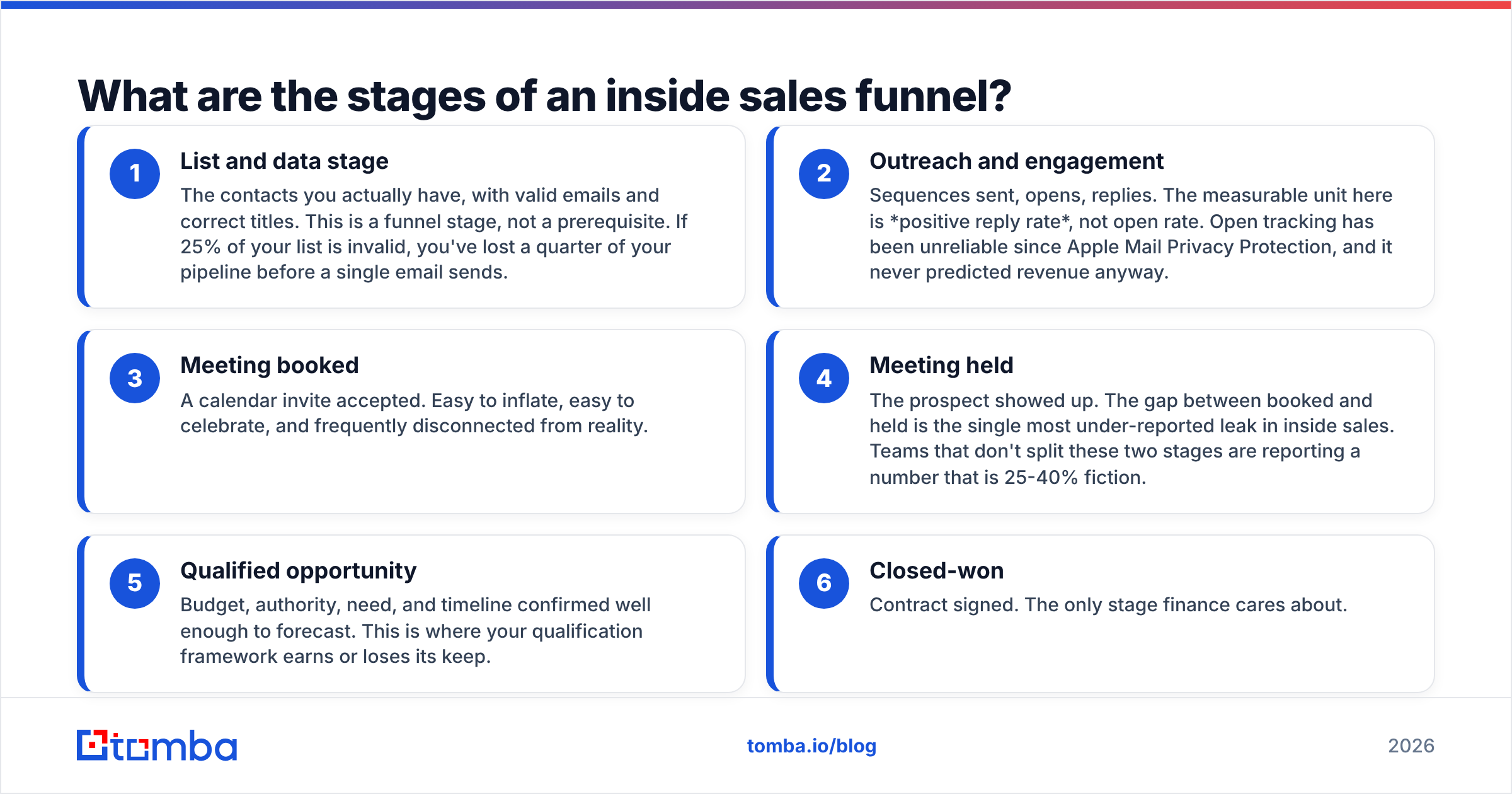
Task: Click 'The prospect showed up' description
Action: pos(1132,439)
